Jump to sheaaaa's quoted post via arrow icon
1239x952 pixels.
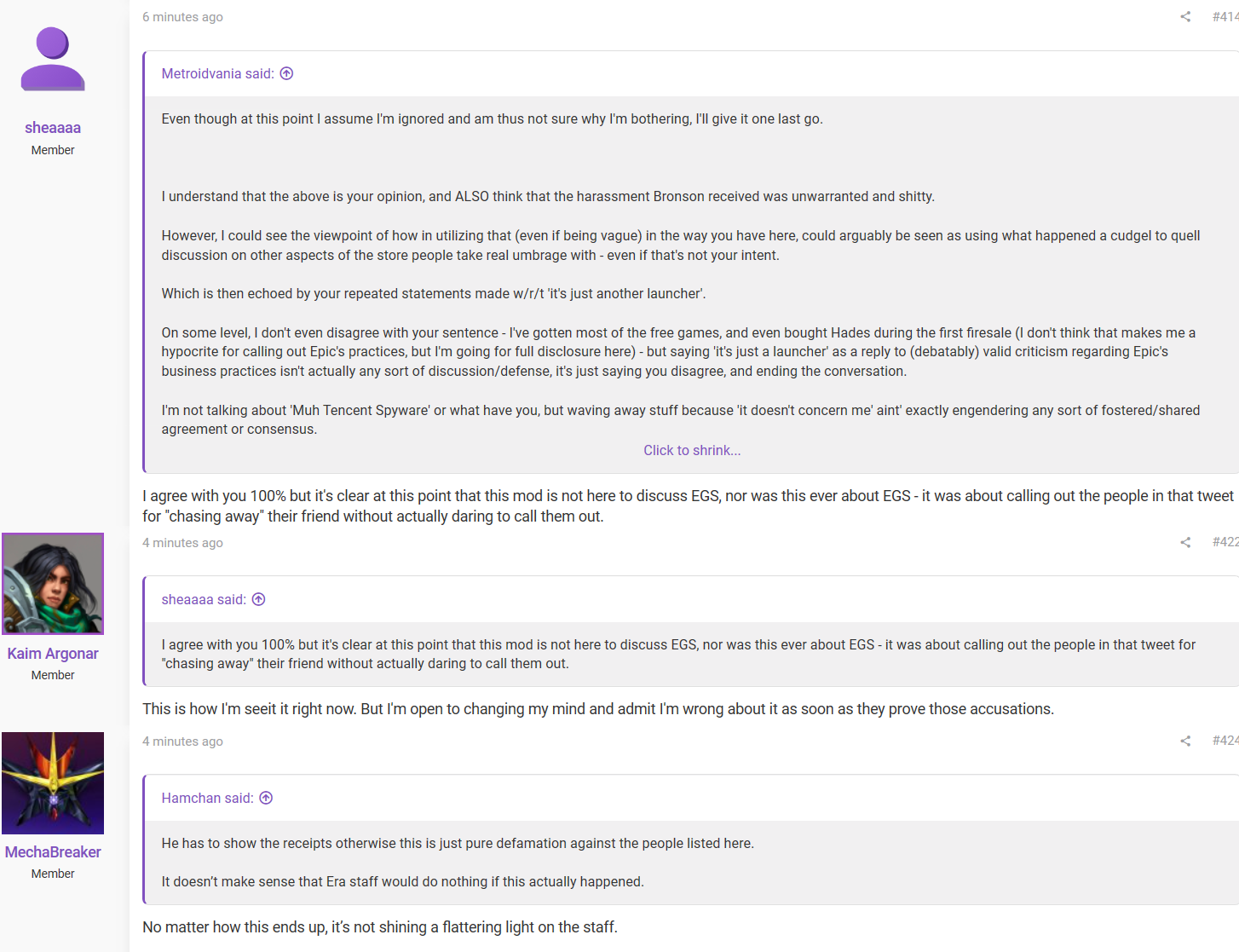tap(259, 599)
